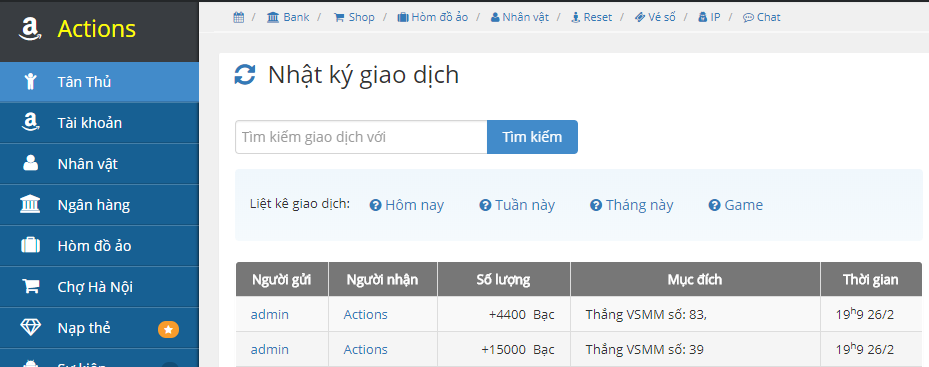Click the orange star badge on Nạp thẻ
This screenshot has height=367, width=929.
tap(168, 329)
